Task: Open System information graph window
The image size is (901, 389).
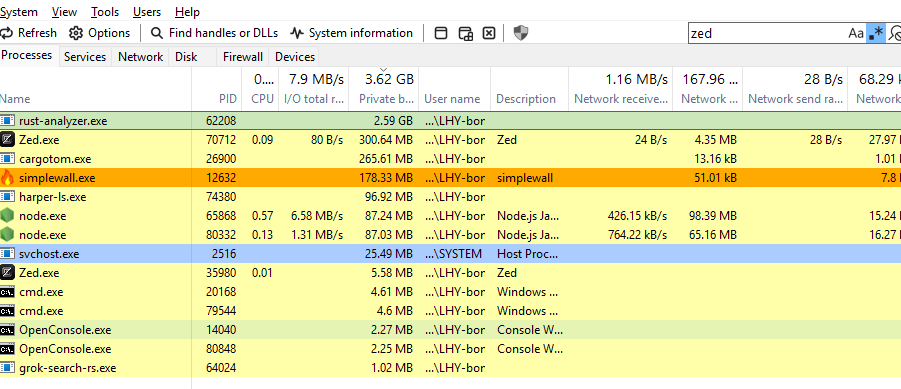Action: [352, 33]
